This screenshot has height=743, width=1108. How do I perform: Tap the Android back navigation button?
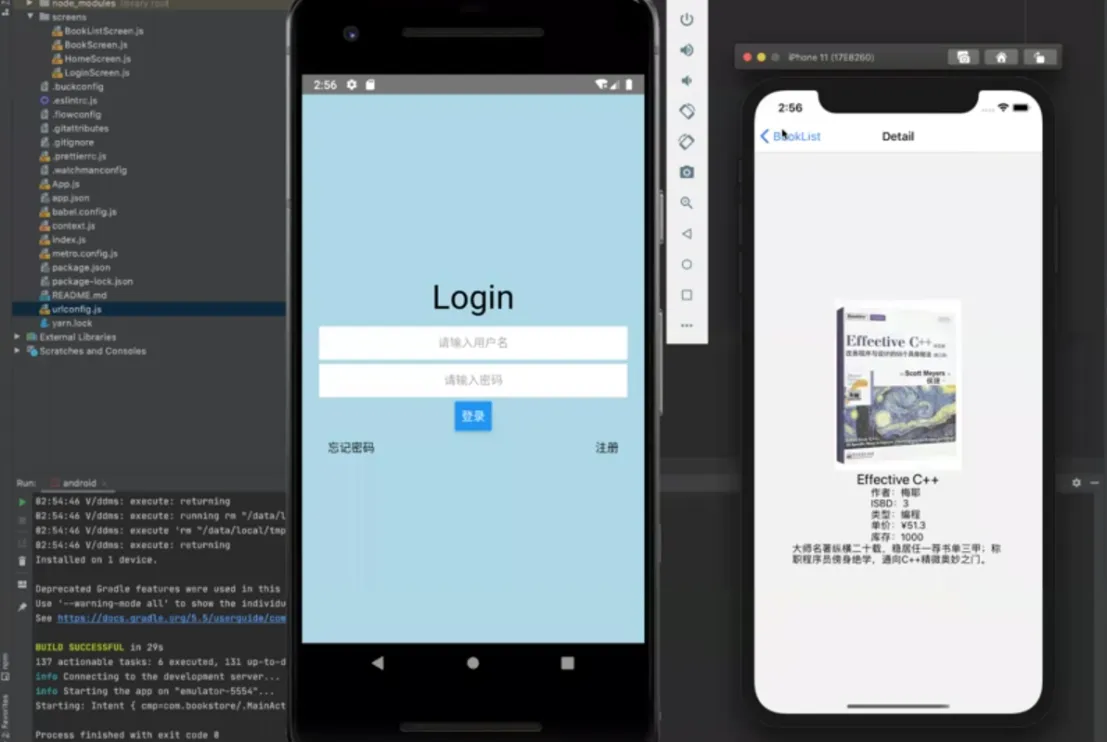378,663
